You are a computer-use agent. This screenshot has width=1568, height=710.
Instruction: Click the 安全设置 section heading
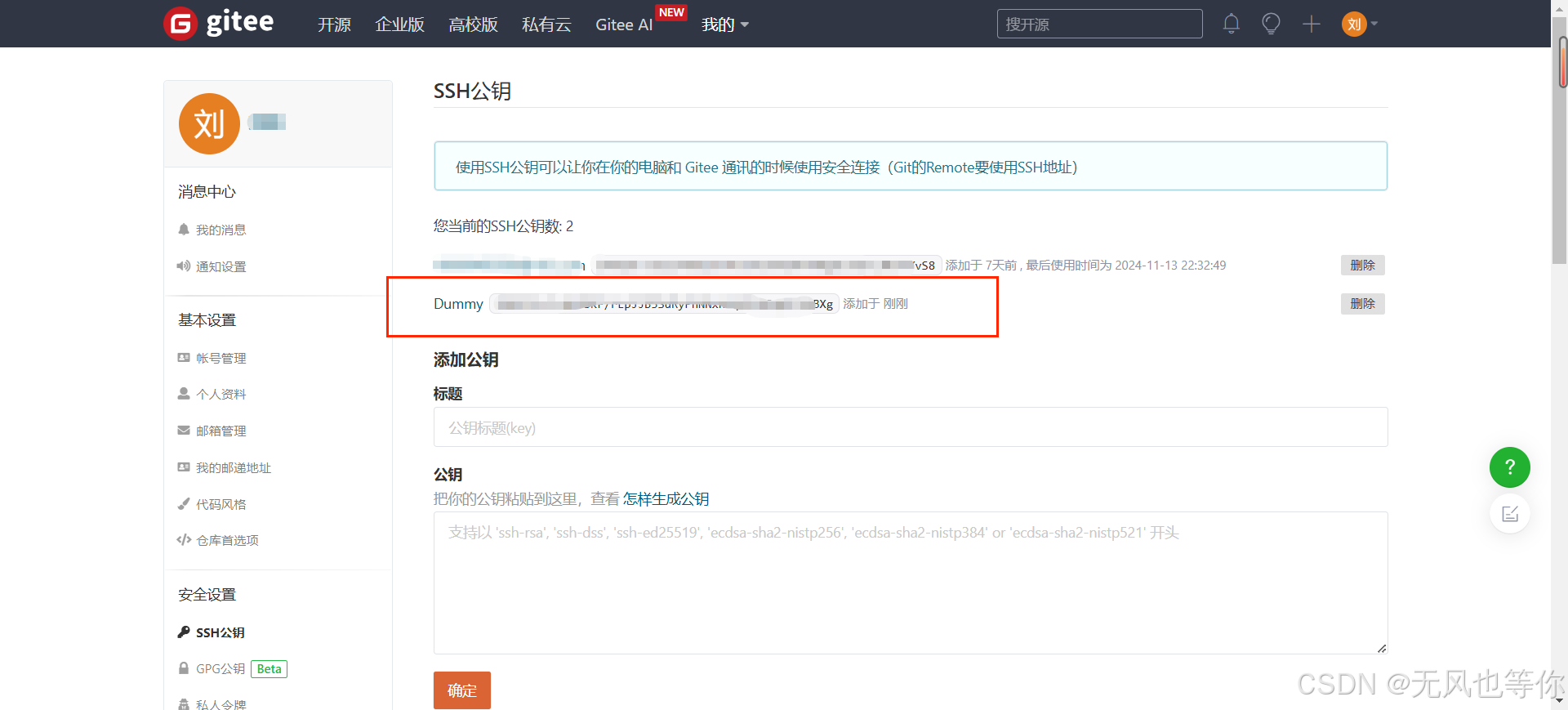[x=207, y=595]
